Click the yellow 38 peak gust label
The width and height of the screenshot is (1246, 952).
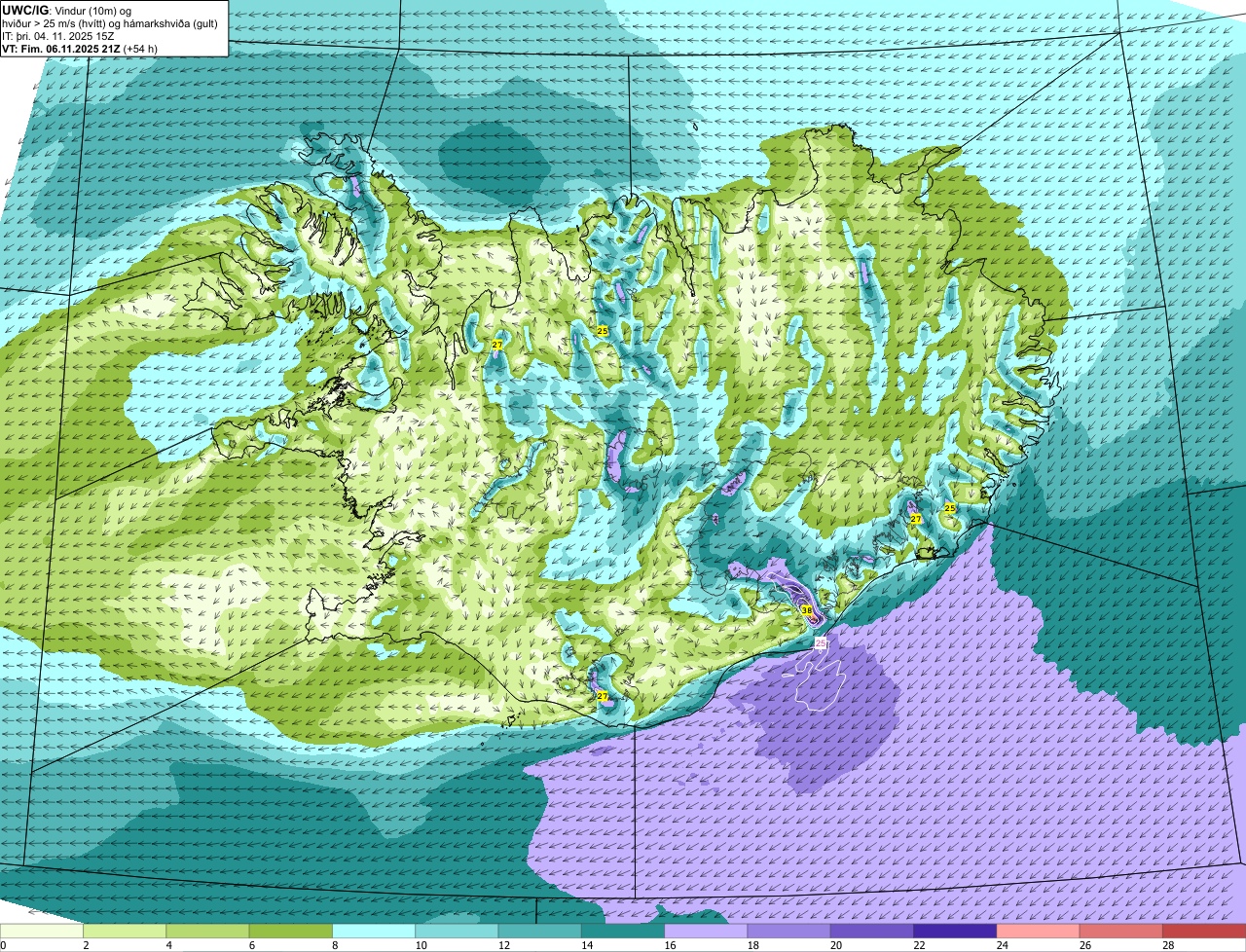[x=806, y=610]
